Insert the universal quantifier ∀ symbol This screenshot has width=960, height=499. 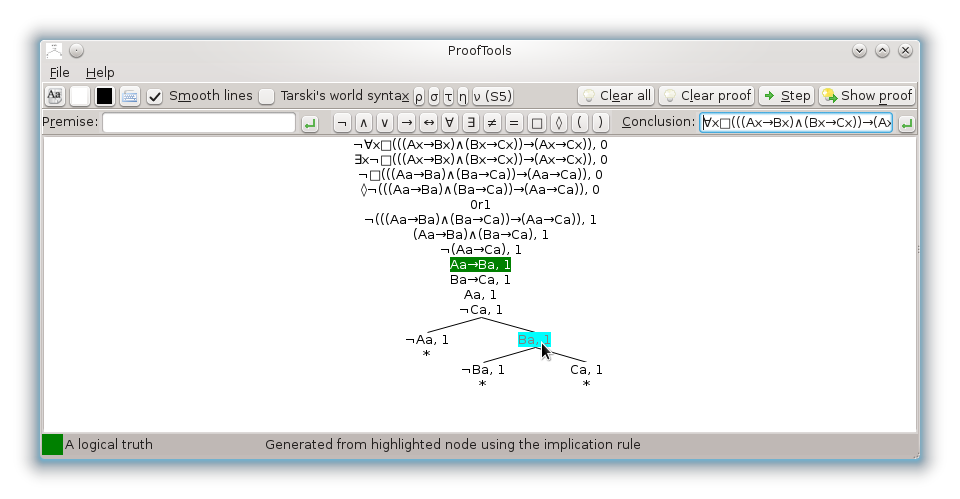(449, 123)
